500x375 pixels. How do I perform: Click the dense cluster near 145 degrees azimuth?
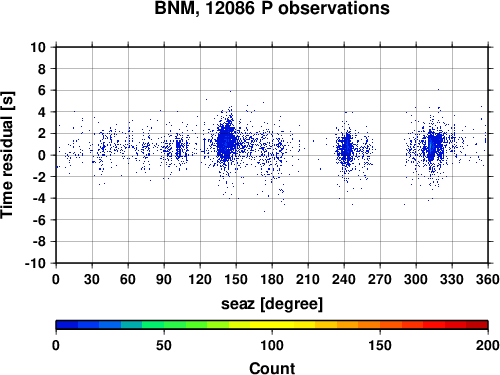pos(227,142)
